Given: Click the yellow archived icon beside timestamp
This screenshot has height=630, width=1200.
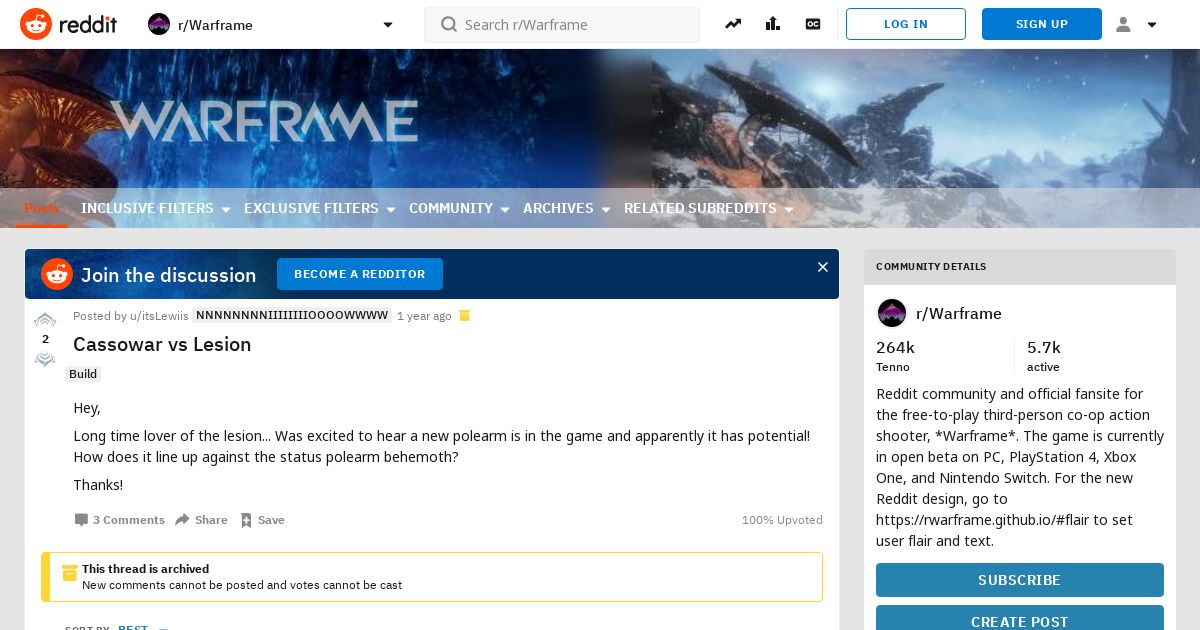Looking at the screenshot, I should (464, 316).
